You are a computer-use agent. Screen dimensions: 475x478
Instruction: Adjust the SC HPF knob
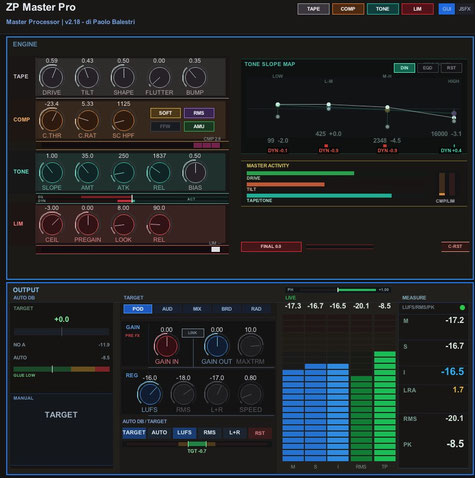(123, 120)
